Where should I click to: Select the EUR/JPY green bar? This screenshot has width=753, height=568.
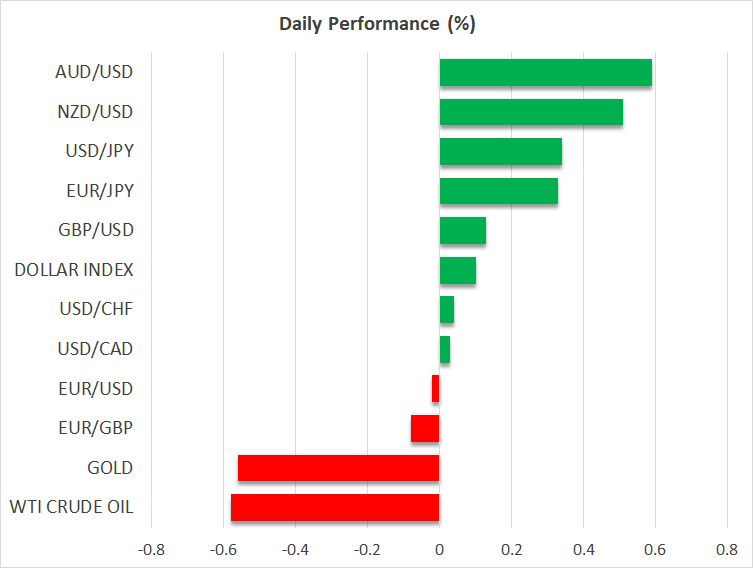498,191
